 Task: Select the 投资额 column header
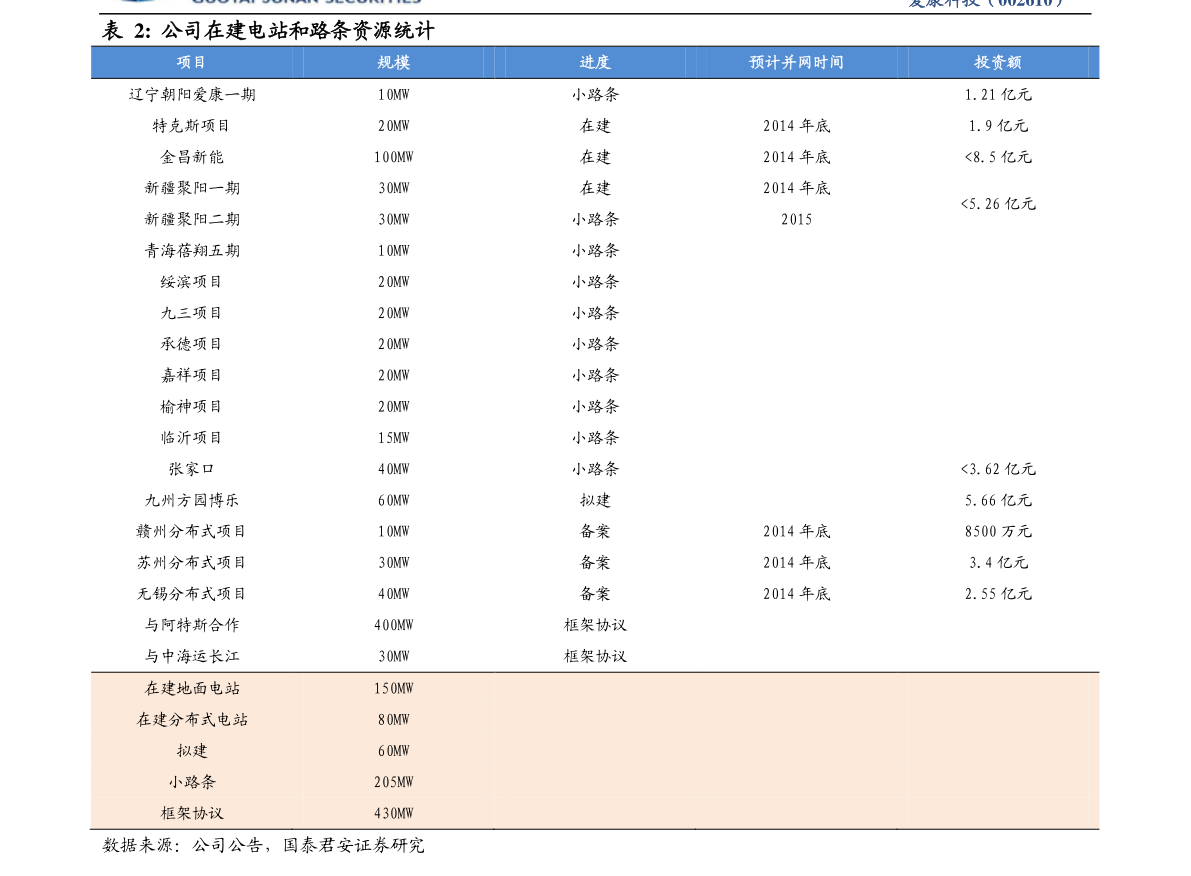(x=996, y=61)
